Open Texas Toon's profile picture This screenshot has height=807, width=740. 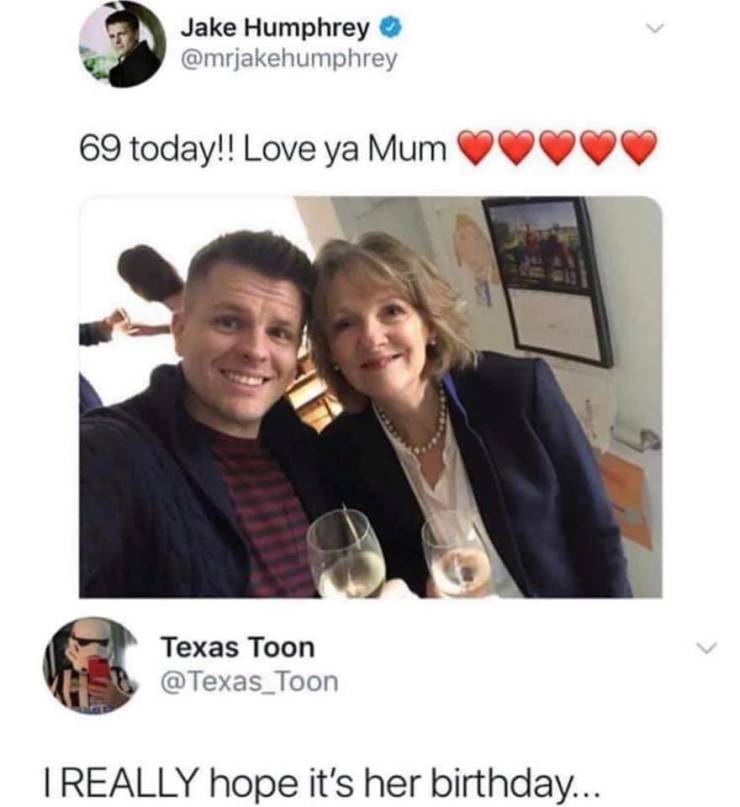(90, 665)
